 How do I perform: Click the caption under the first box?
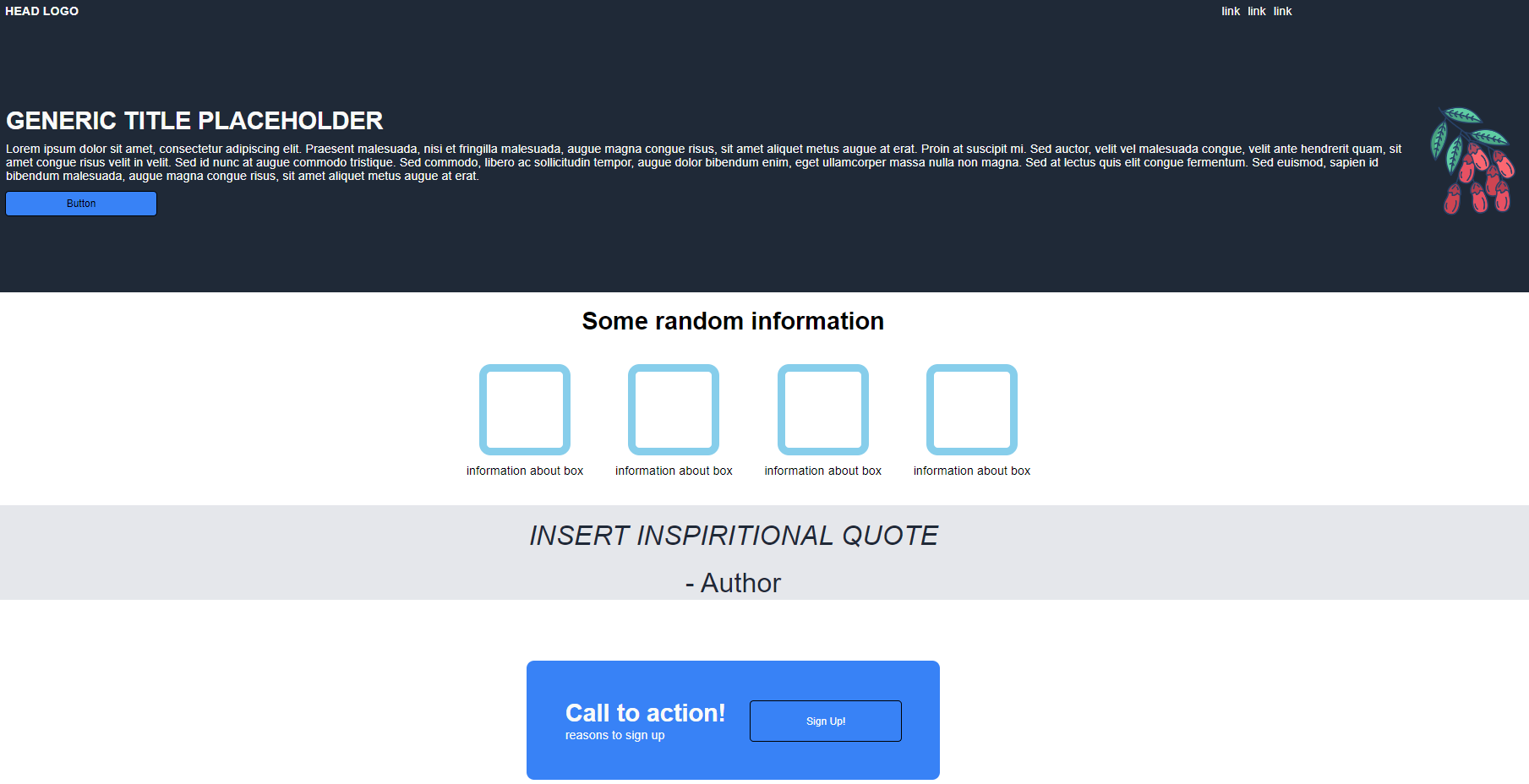tap(524, 471)
